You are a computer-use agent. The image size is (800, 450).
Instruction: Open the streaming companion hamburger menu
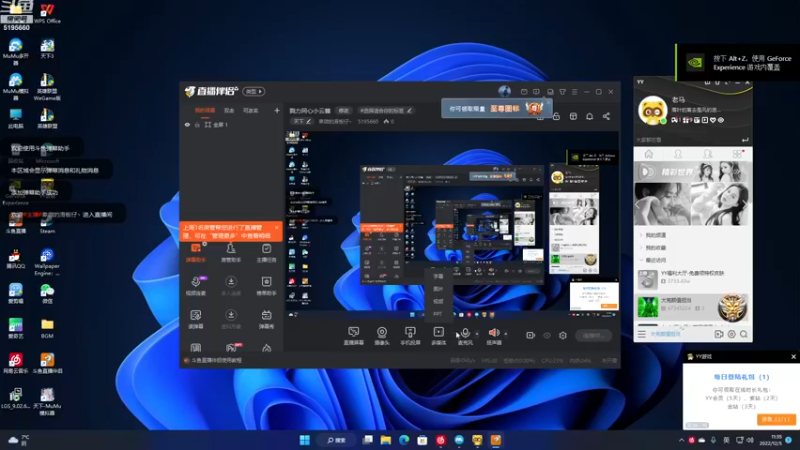(x=574, y=92)
